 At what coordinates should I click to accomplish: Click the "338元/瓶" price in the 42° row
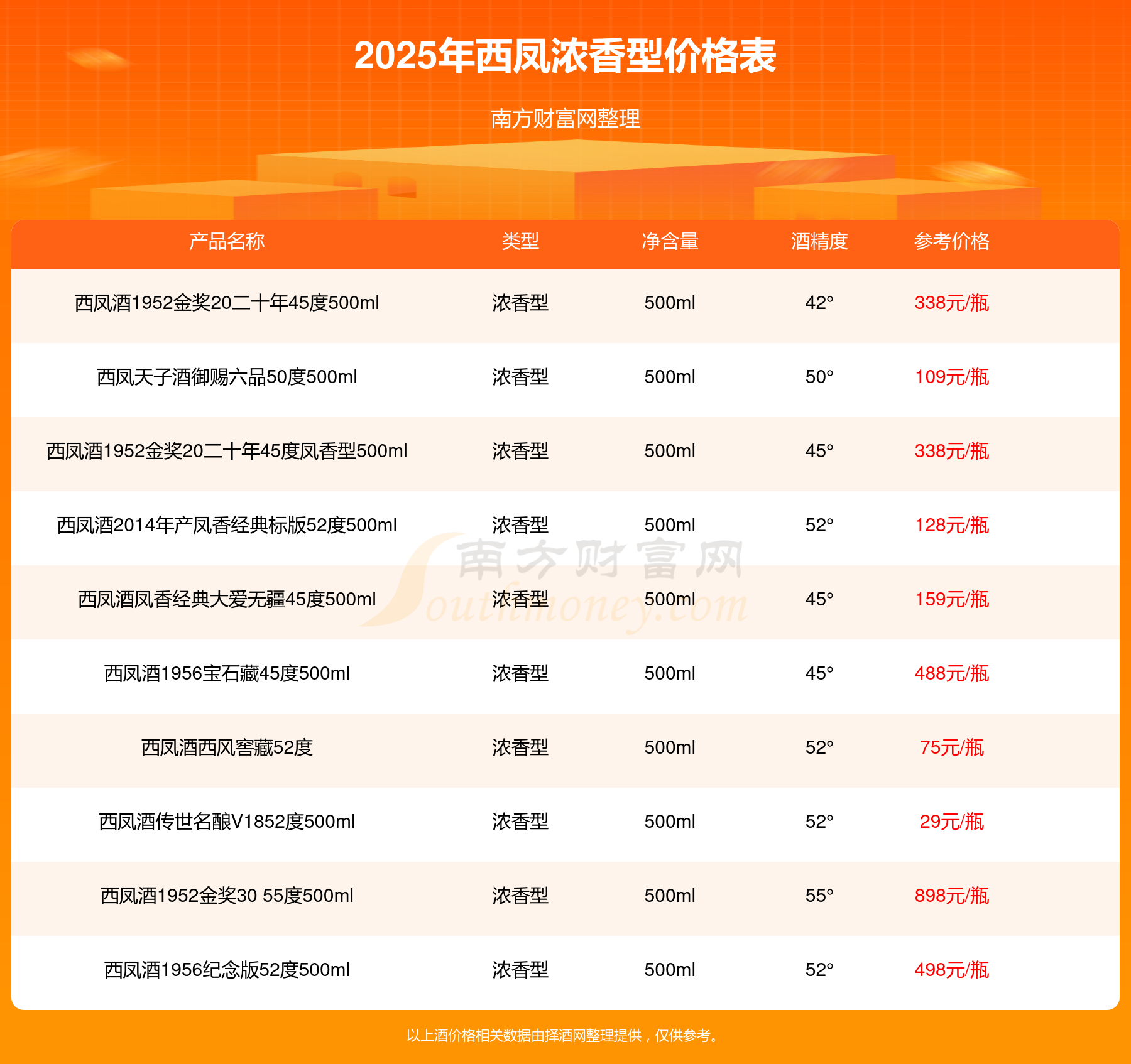click(x=952, y=303)
